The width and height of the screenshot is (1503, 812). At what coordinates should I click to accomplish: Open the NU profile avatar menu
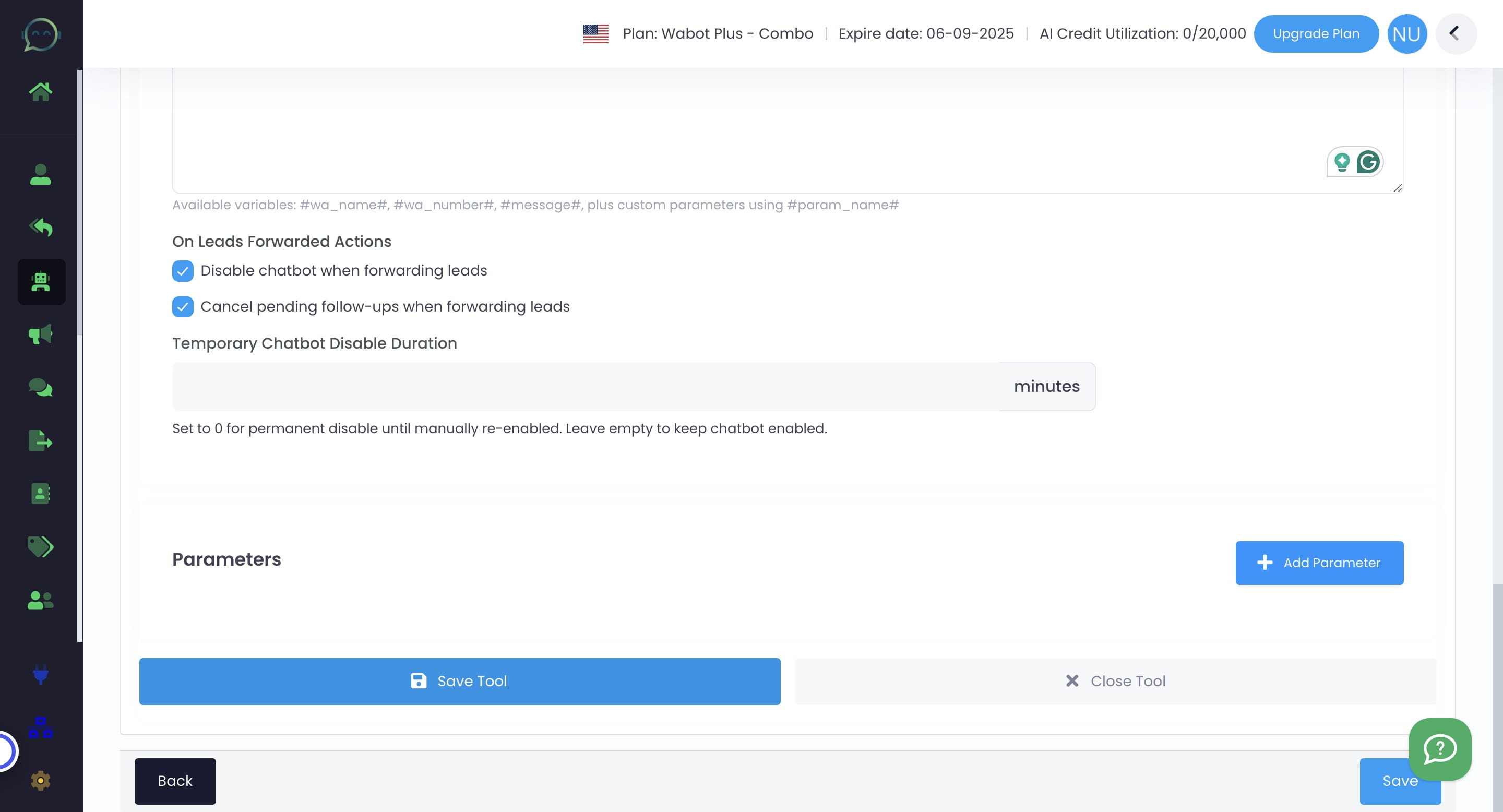tap(1407, 33)
